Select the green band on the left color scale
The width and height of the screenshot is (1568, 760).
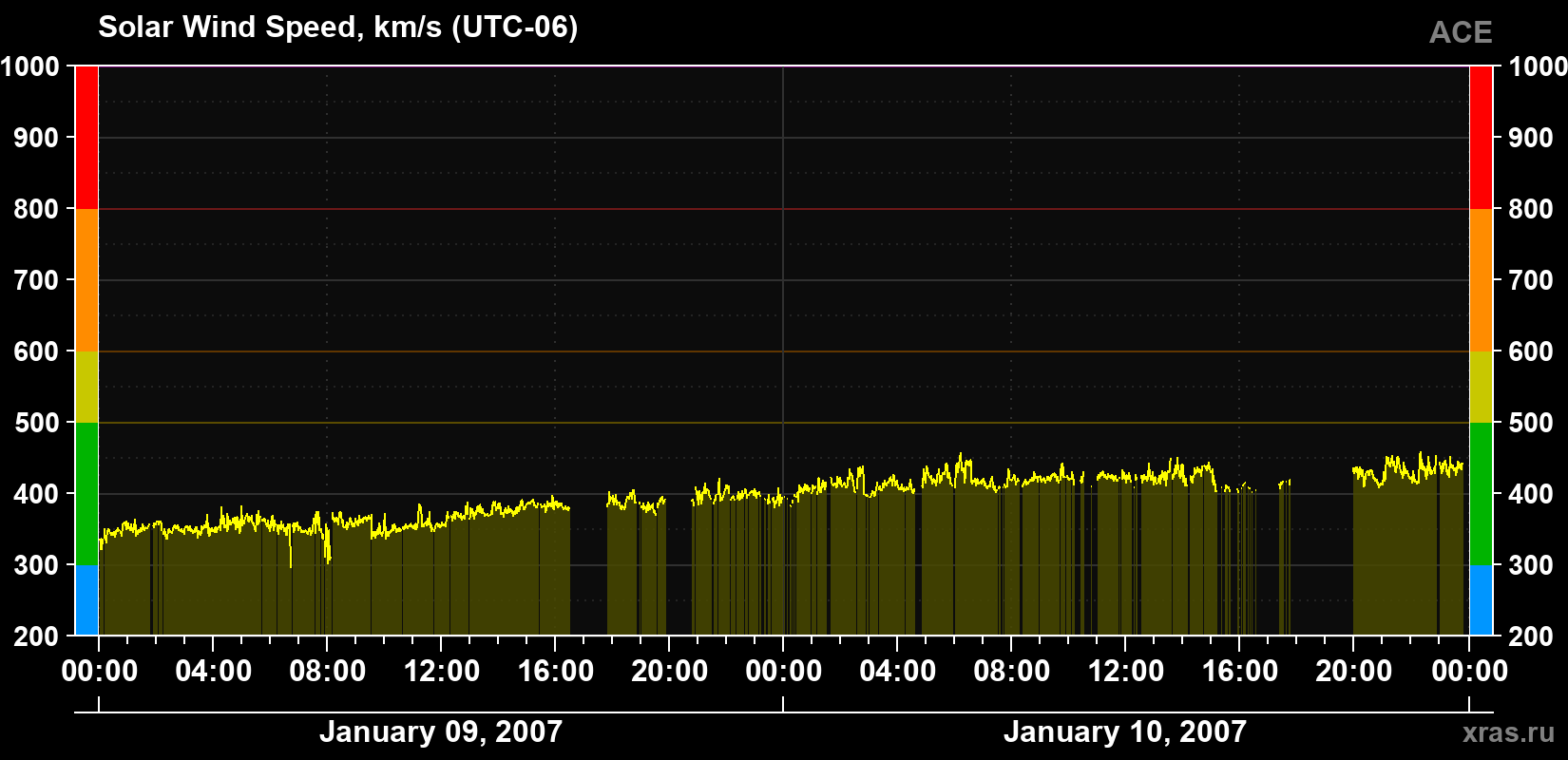click(x=86, y=494)
